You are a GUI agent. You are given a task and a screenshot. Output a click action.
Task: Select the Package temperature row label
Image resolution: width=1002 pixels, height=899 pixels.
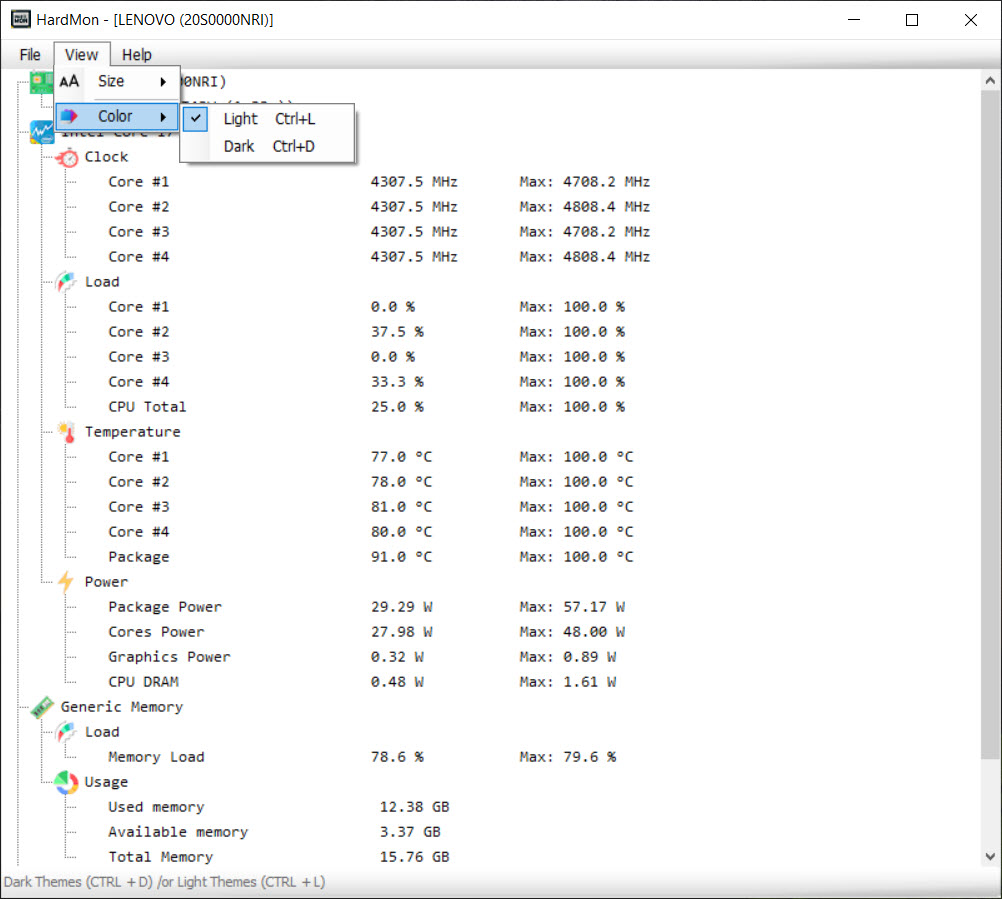click(x=139, y=557)
